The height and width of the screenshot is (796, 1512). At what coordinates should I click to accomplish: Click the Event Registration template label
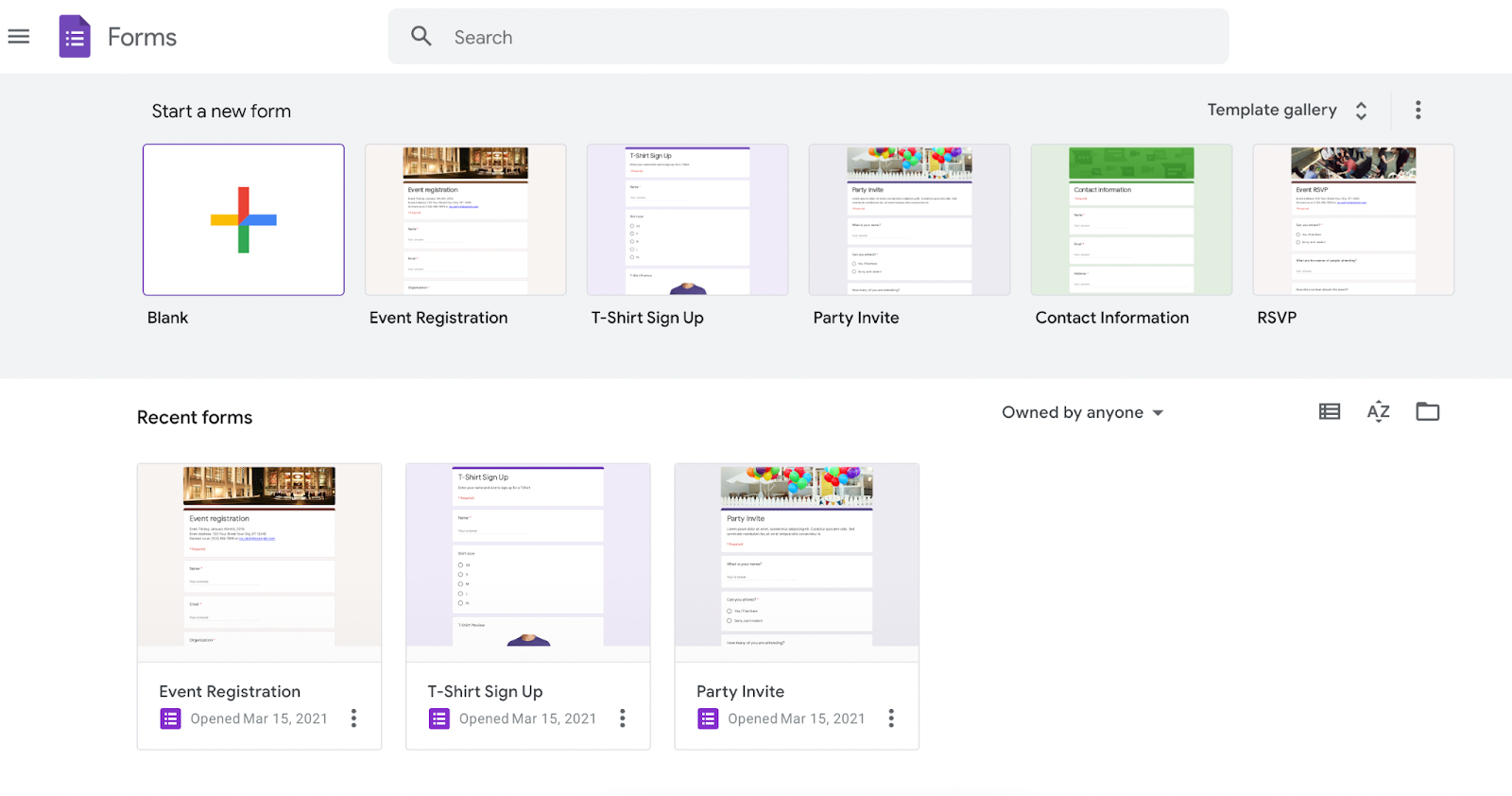(x=438, y=318)
